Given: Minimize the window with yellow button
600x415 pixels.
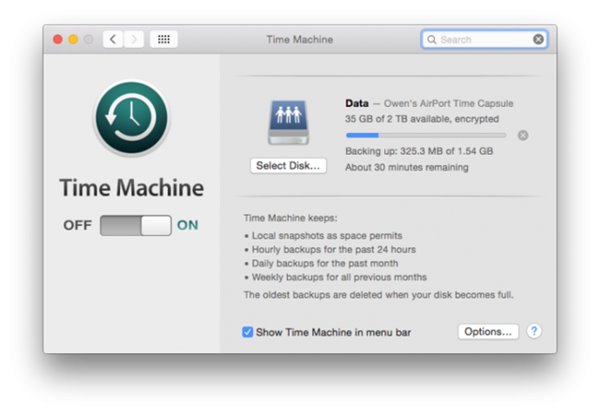Looking at the screenshot, I should coord(73,39).
